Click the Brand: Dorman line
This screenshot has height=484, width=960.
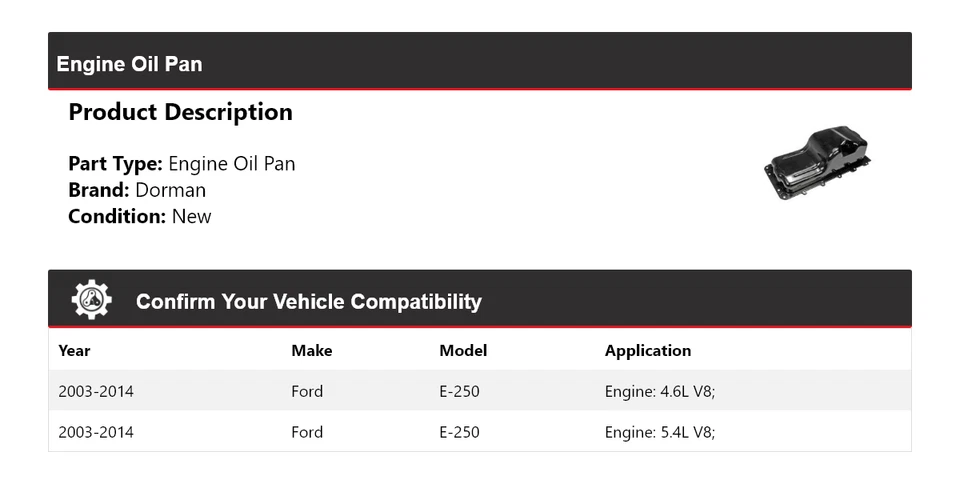(x=137, y=190)
